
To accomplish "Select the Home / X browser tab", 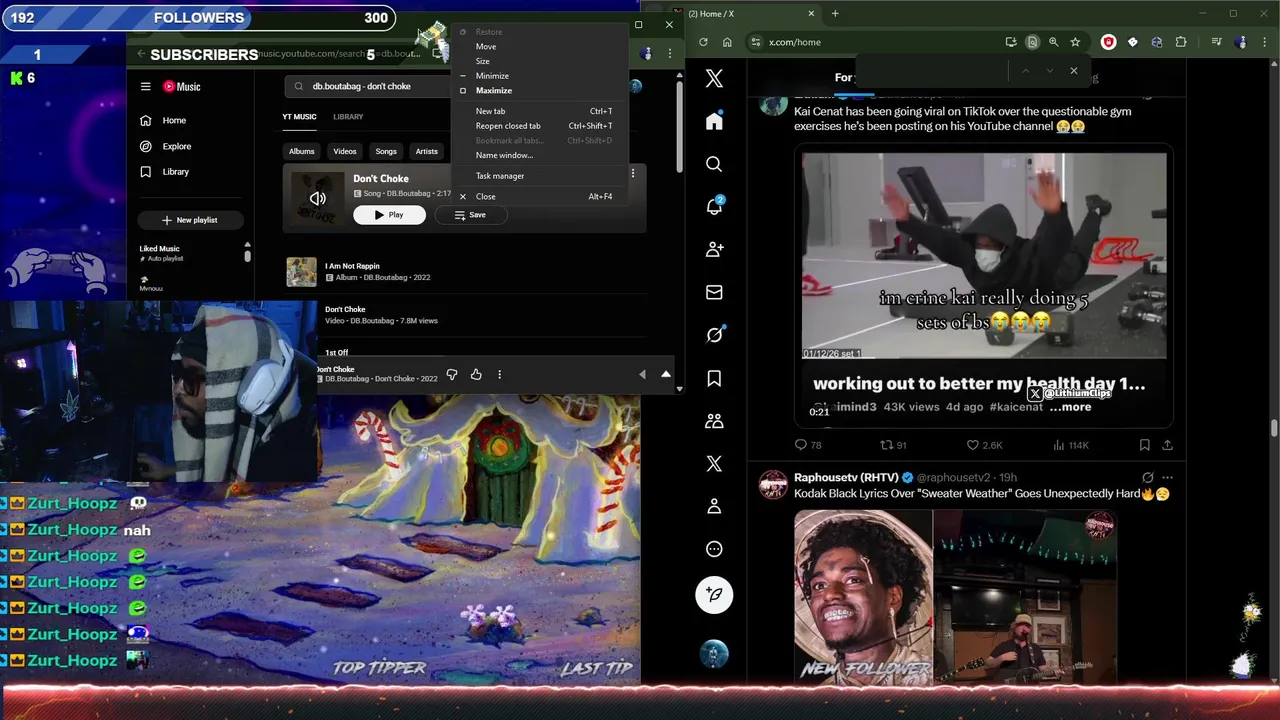I will click(752, 14).
